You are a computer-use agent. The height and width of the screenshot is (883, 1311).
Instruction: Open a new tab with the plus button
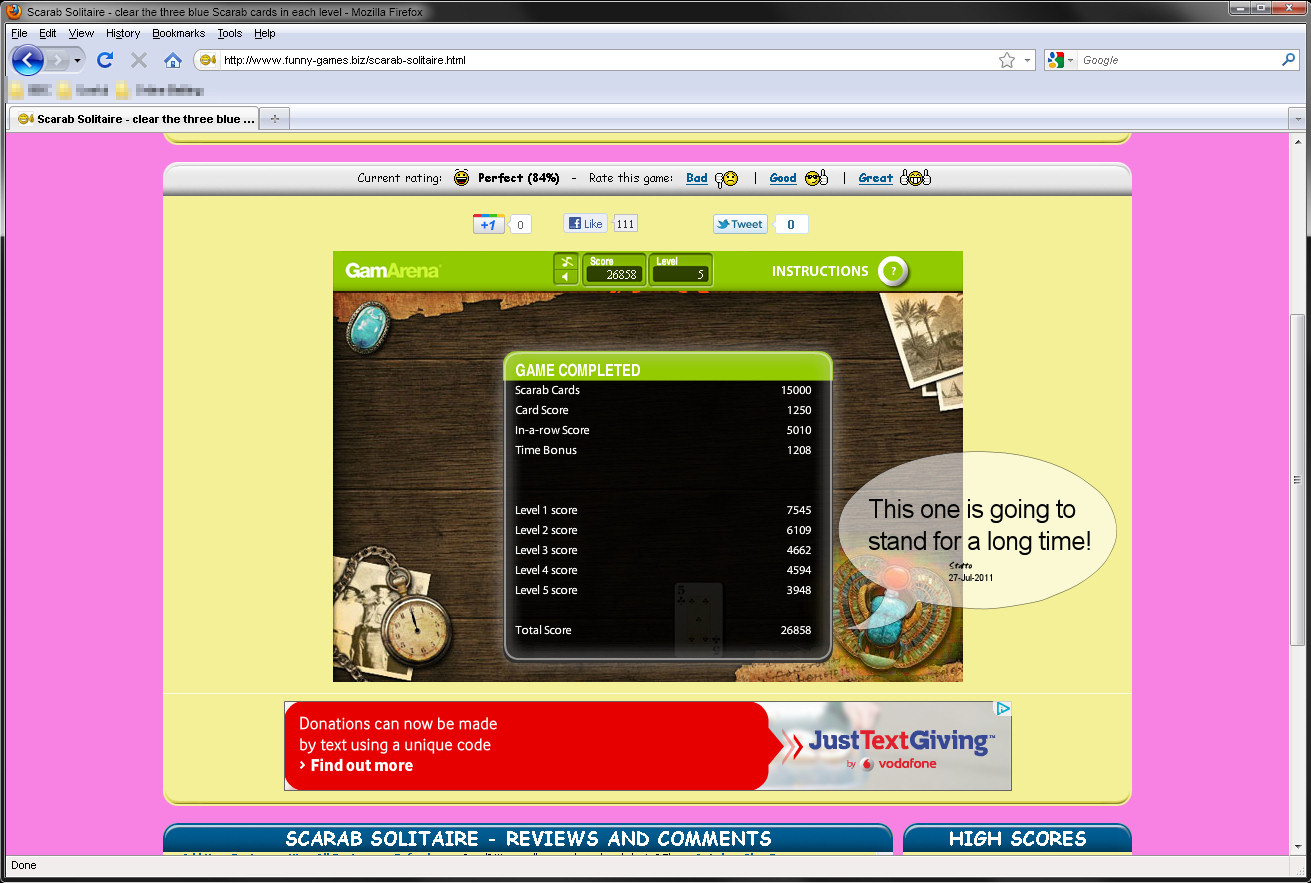pyautogui.click(x=274, y=118)
